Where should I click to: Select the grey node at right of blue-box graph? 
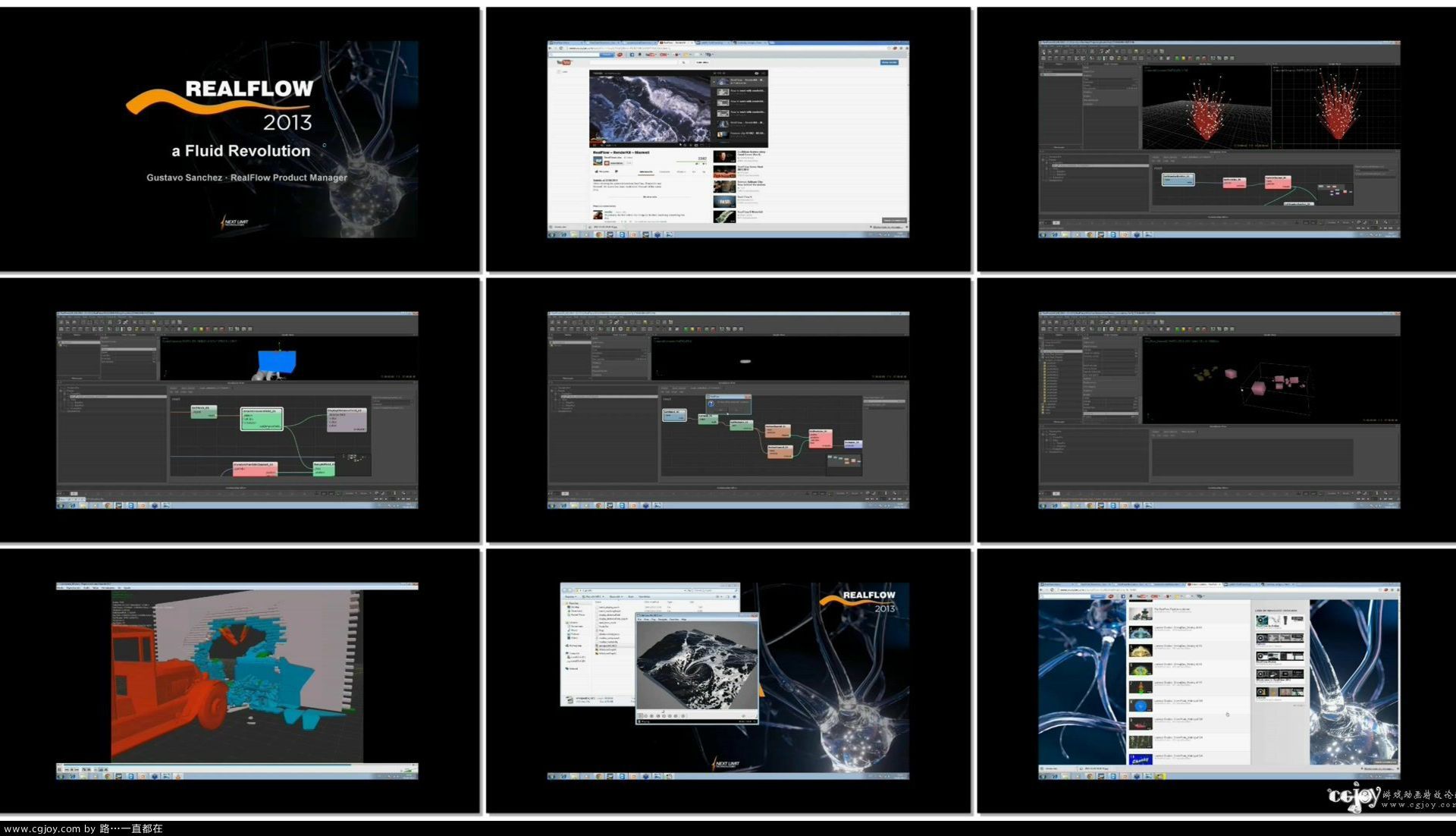347,420
